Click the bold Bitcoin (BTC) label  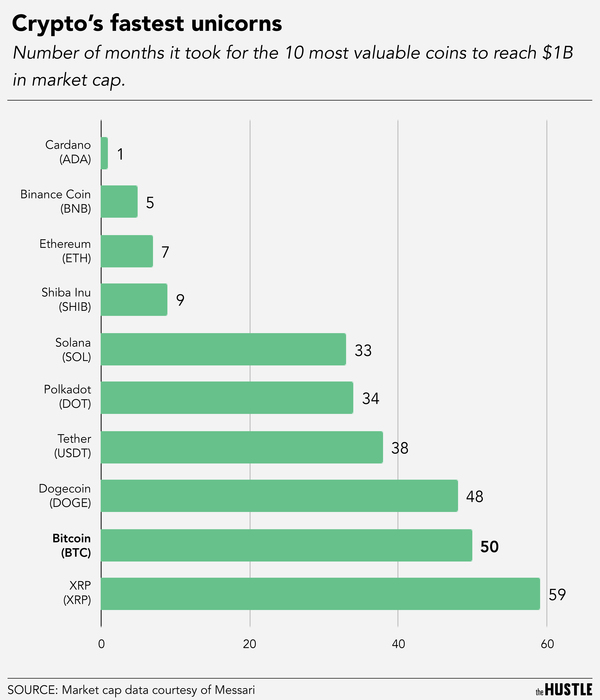69,545
